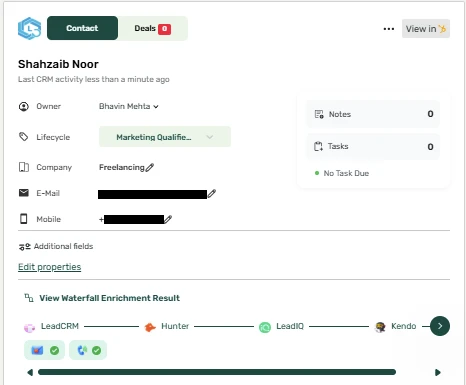
Task: Click the Hunter provider icon
Action: 150,327
